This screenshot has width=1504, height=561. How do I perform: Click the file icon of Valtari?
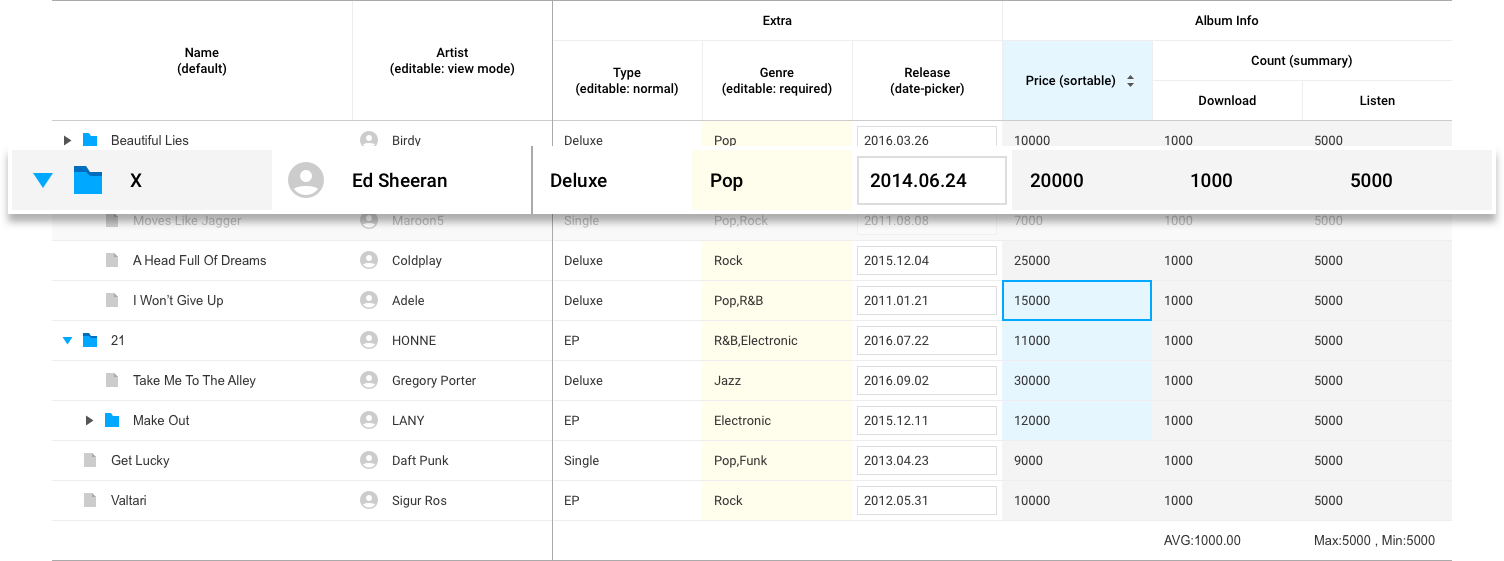[90, 500]
